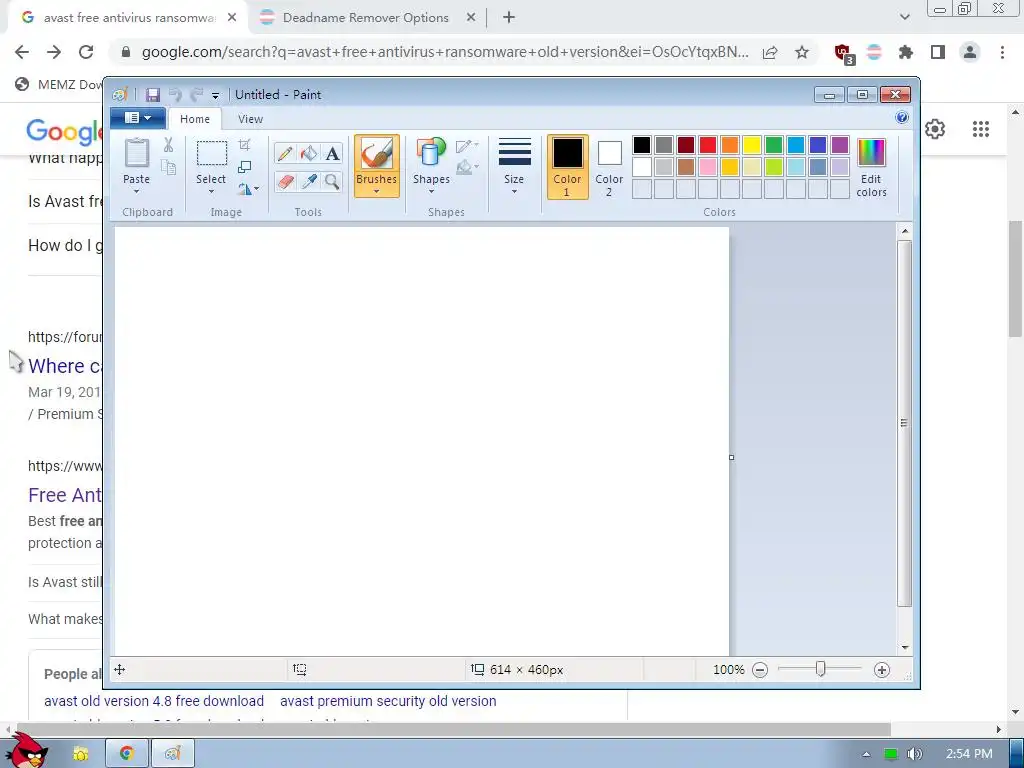Open the shape Outline dropdown

pyautogui.click(x=468, y=146)
